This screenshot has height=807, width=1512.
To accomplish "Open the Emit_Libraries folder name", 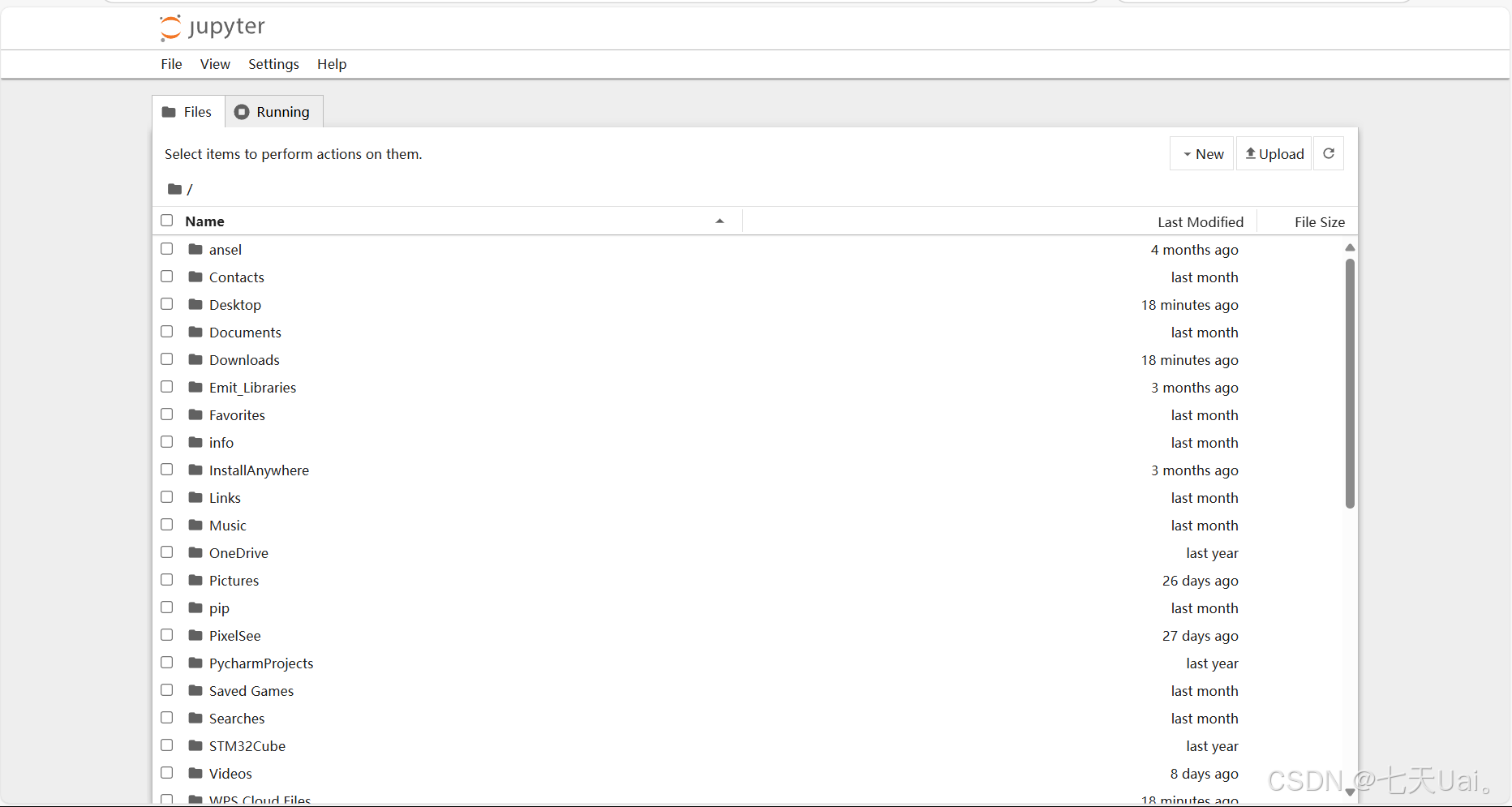I will 252,388.
